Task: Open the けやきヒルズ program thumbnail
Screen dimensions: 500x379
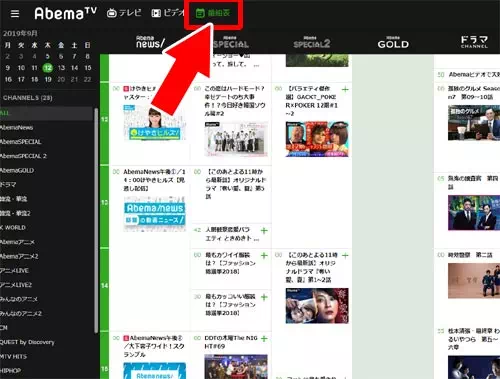Action: (154, 123)
